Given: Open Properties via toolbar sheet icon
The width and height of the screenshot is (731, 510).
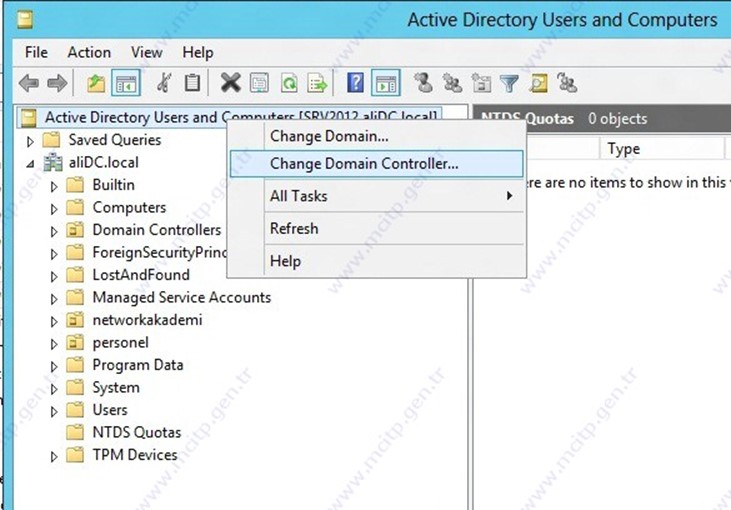Looking at the screenshot, I should tap(259, 83).
